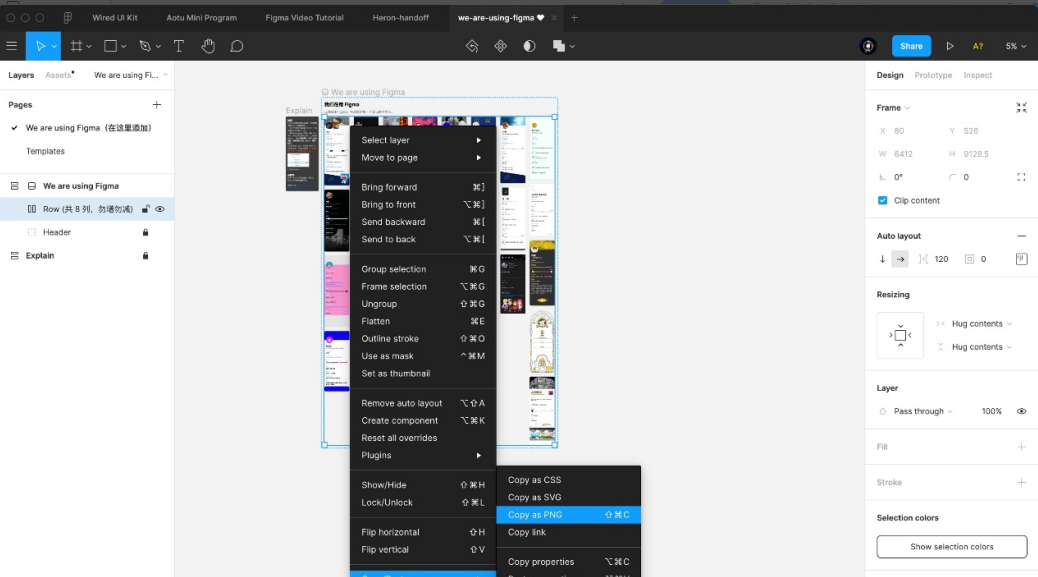This screenshot has width=1038, height=577.
Task: Toggle visibility of Row layer
Action: [x=160, y=209]
